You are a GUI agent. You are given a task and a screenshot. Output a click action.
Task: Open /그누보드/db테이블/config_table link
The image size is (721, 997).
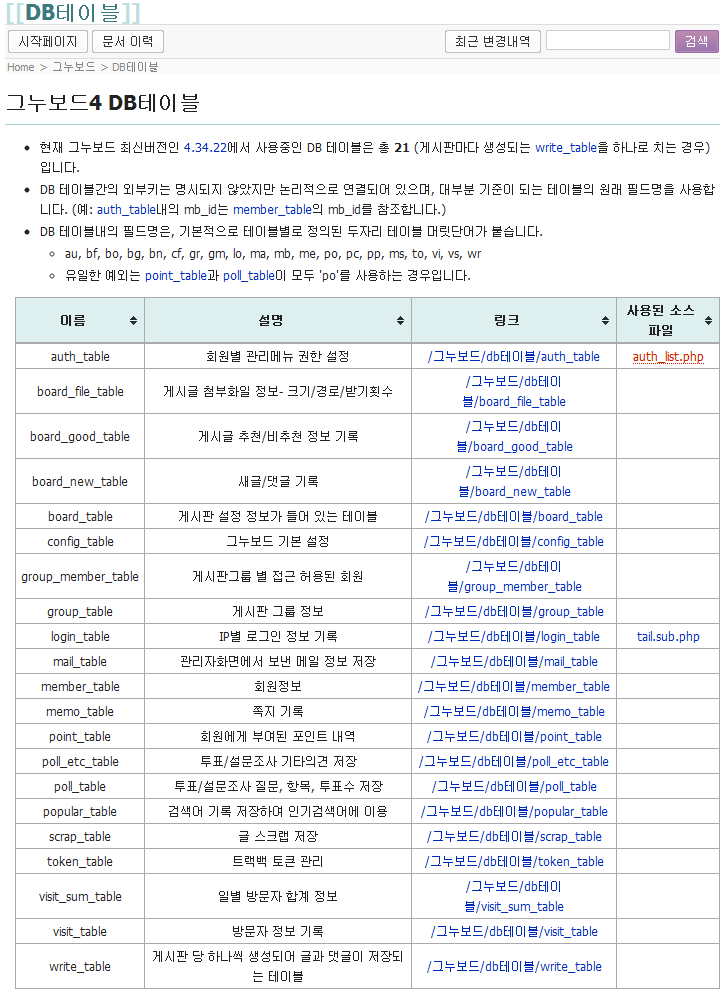coord(514,541)
